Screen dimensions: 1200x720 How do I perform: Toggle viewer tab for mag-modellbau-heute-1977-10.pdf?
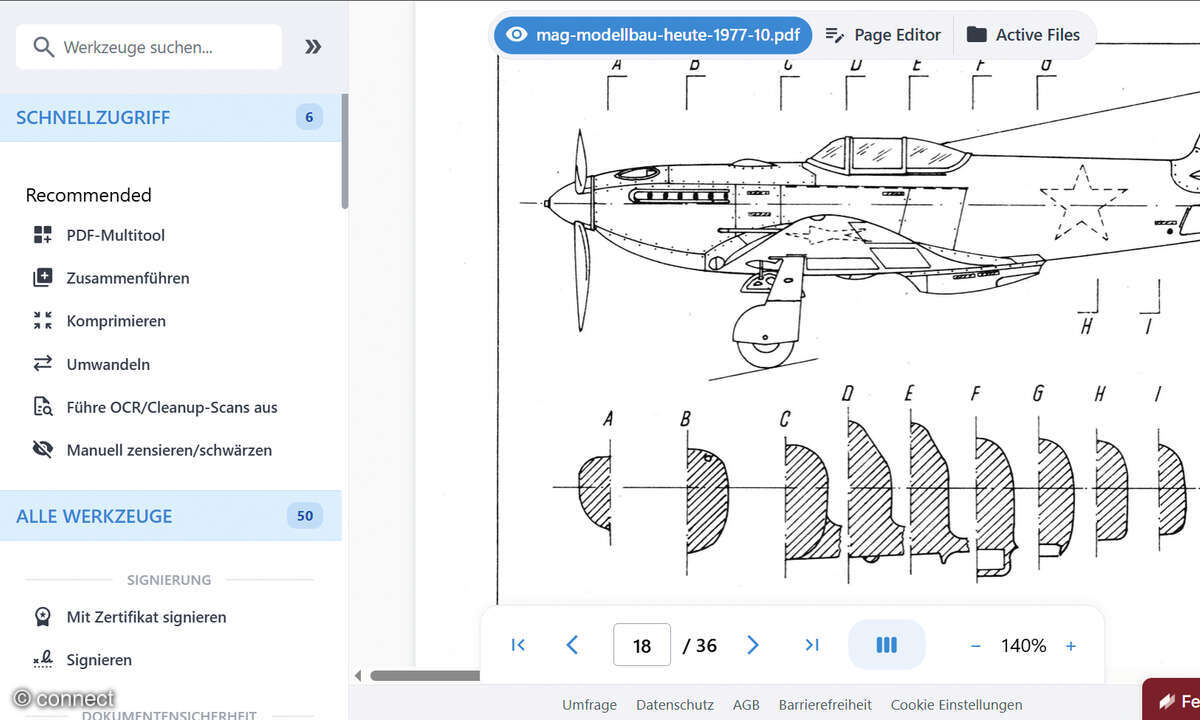click(x=653, y=35)
